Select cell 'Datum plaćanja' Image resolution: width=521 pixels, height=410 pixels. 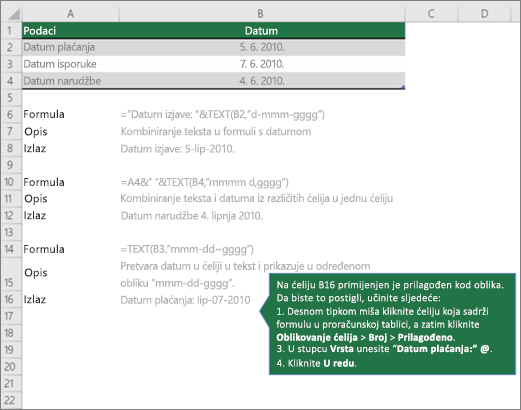(70, 47)
